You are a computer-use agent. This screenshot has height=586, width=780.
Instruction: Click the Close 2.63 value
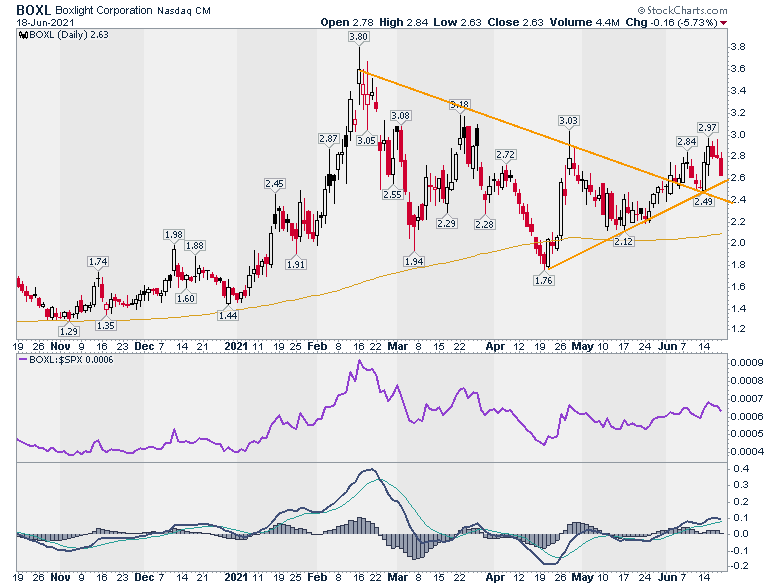coord(515,22)
